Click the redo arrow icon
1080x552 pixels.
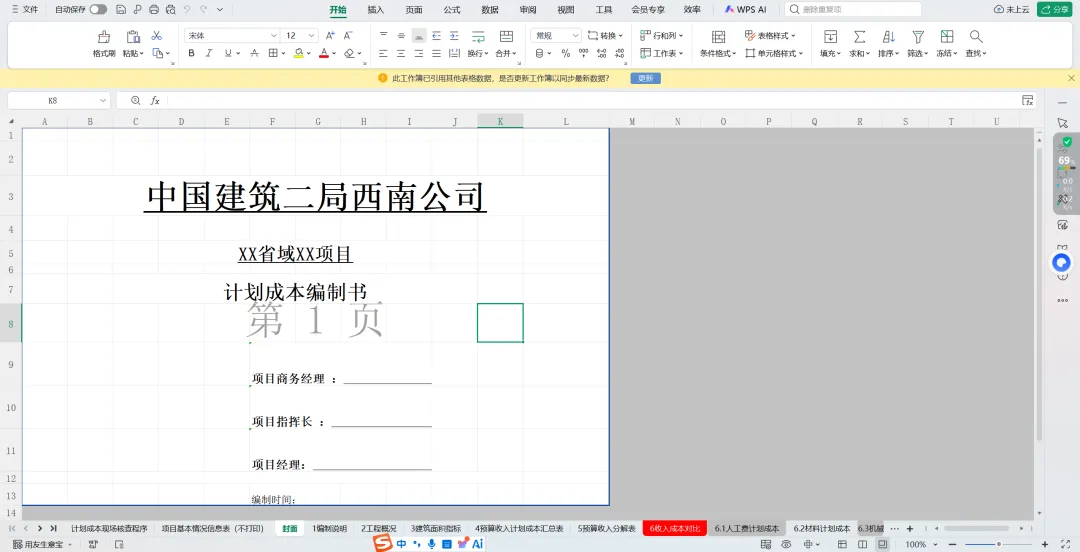(203, 10)
